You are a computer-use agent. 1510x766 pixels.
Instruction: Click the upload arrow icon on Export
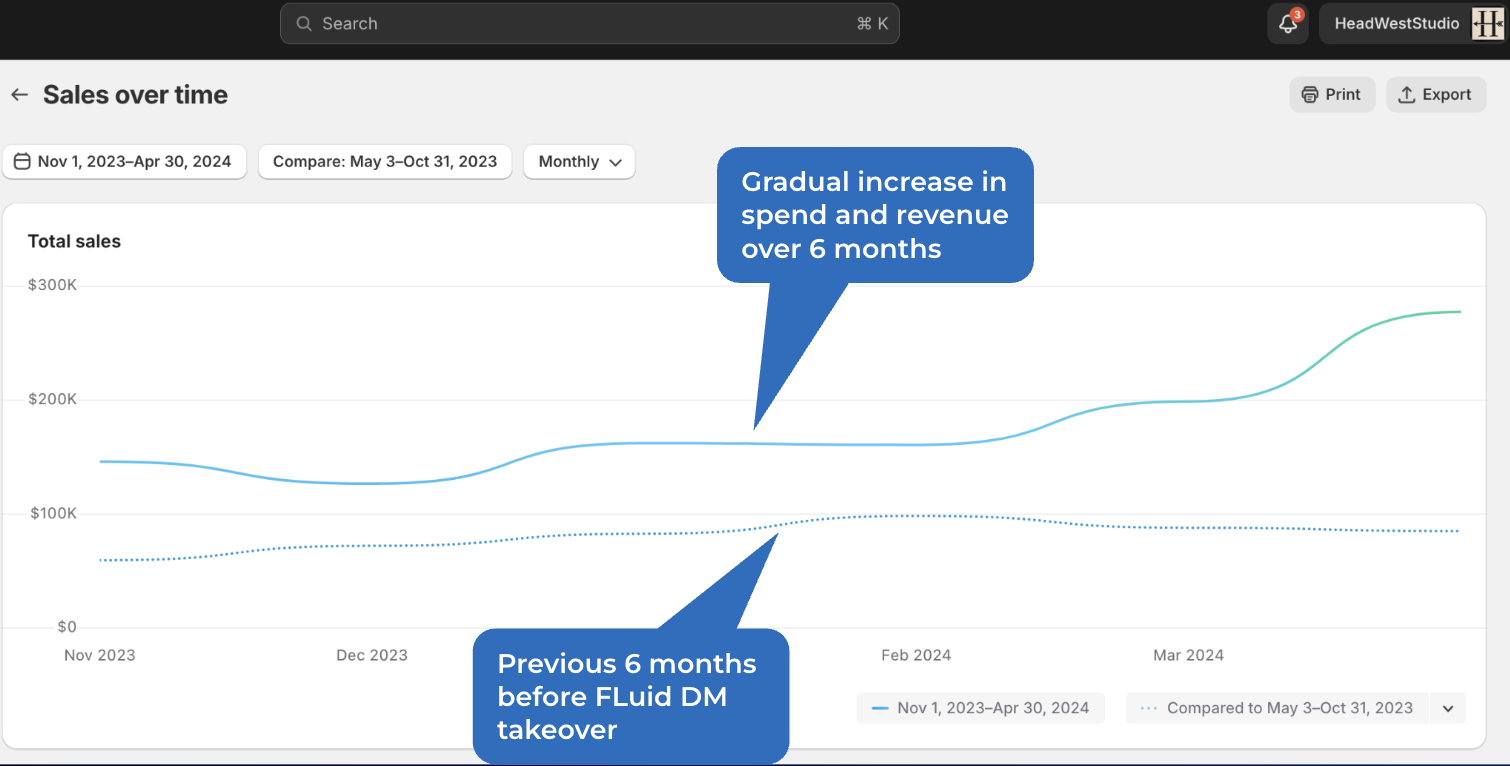tap(1406, 95)
